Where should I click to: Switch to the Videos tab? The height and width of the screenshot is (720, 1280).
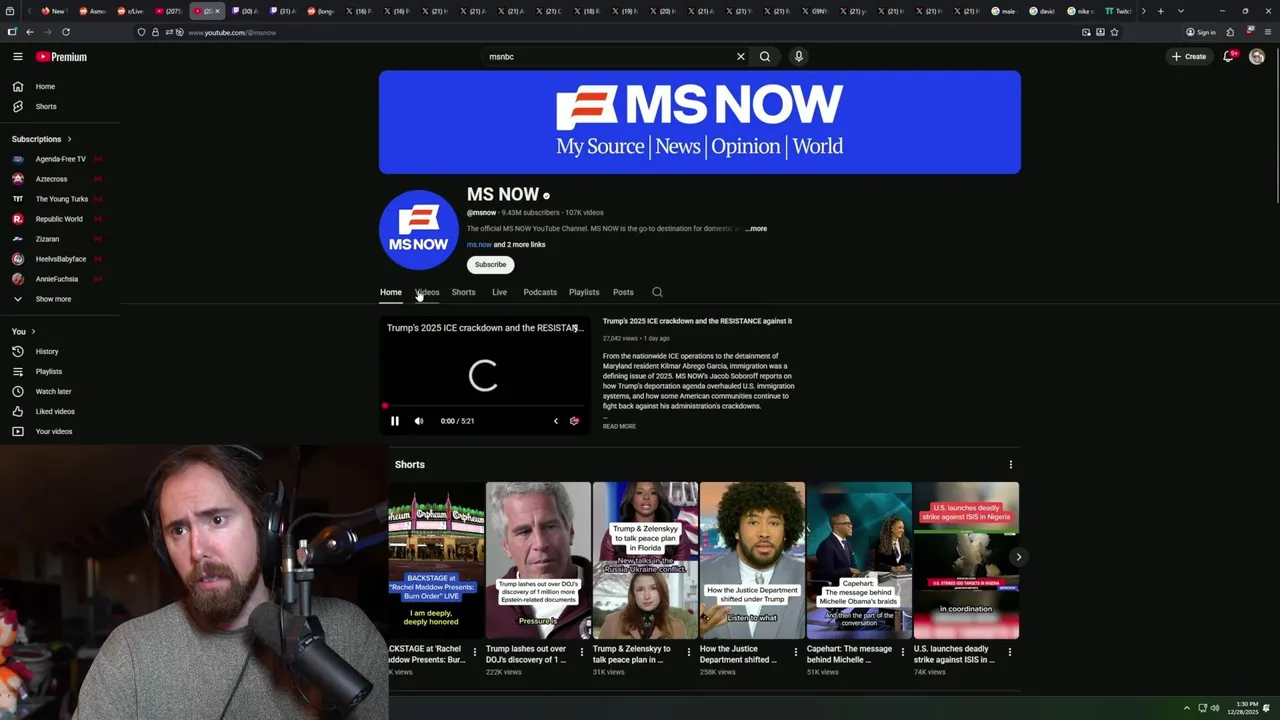click(x=427, y=292)
